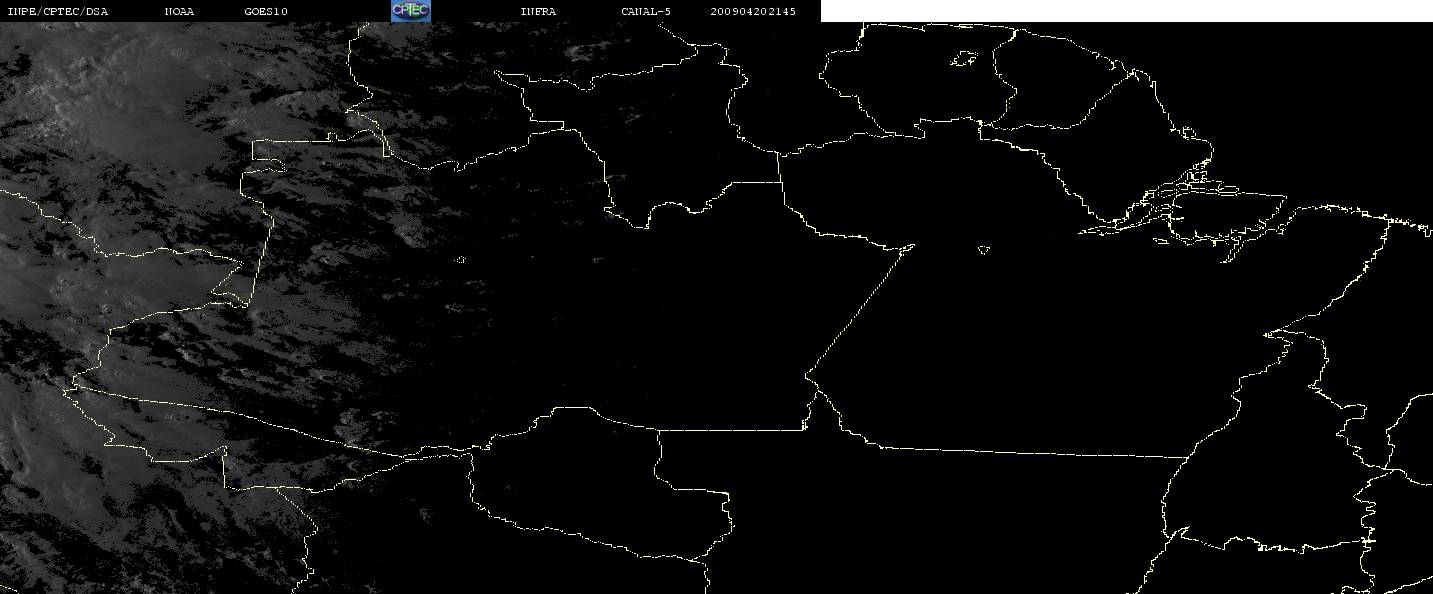Click the INFRA label in the header
Screen dimensions: 1433x594
point(538,11)
